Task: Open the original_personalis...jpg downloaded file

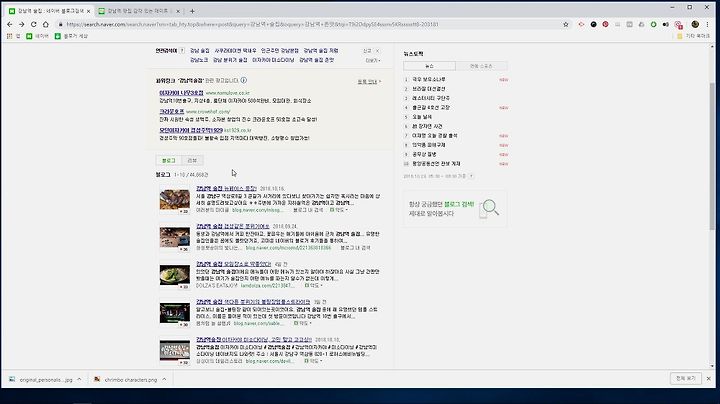Action: [x=41, y=380]
